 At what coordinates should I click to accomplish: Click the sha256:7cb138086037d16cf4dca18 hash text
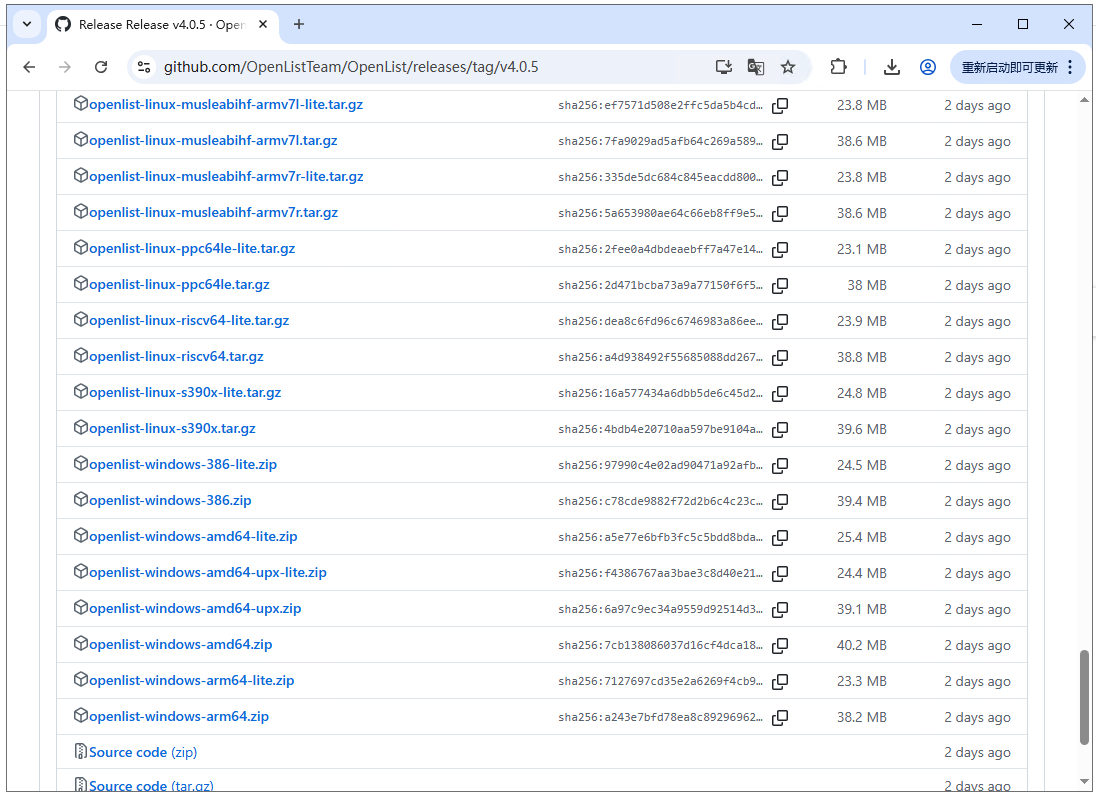[661, 646]
